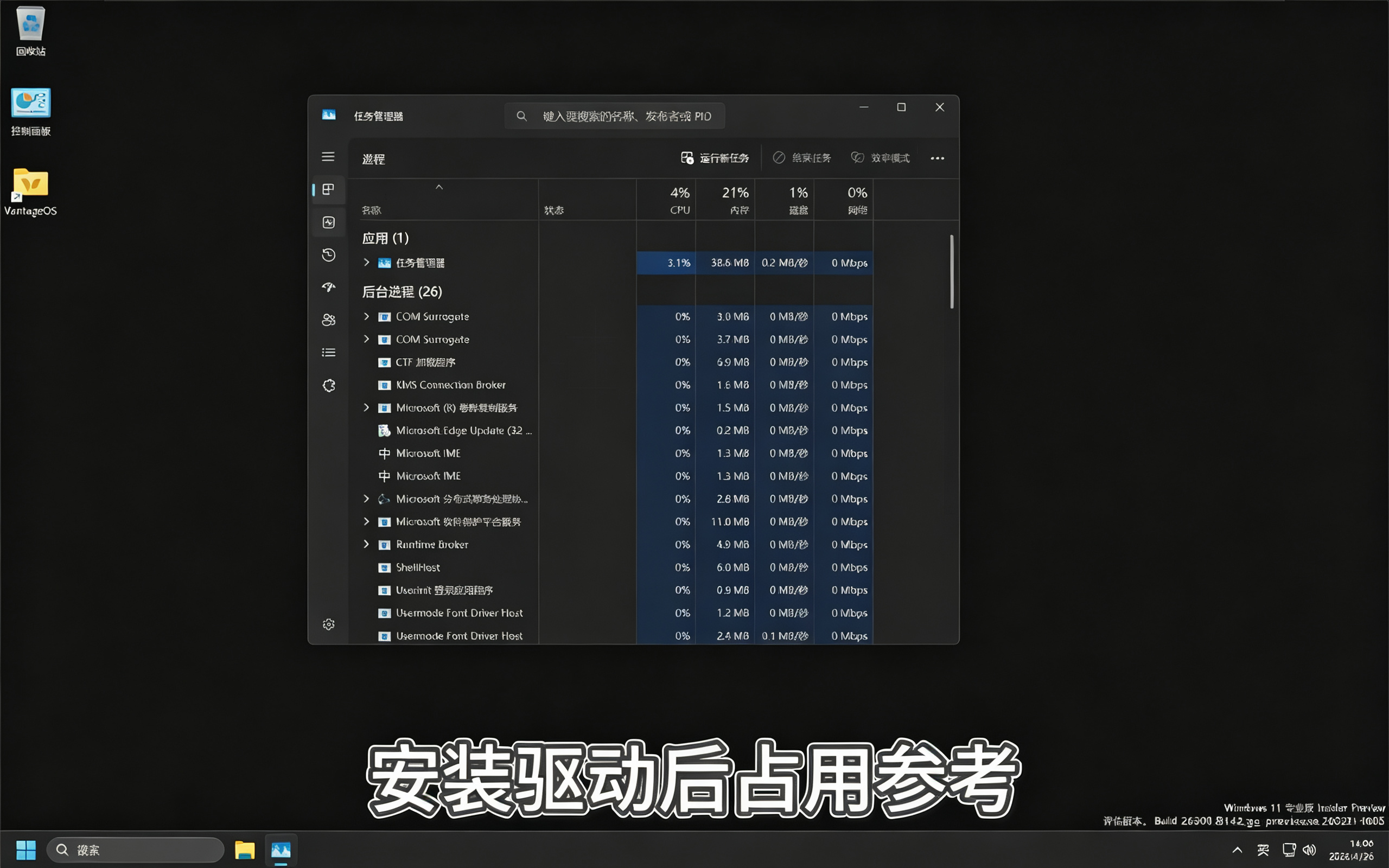Open Startup apps from the sidebar
Image resolution: width=1389 pixels, height=868 pixels.
[328, 287]
